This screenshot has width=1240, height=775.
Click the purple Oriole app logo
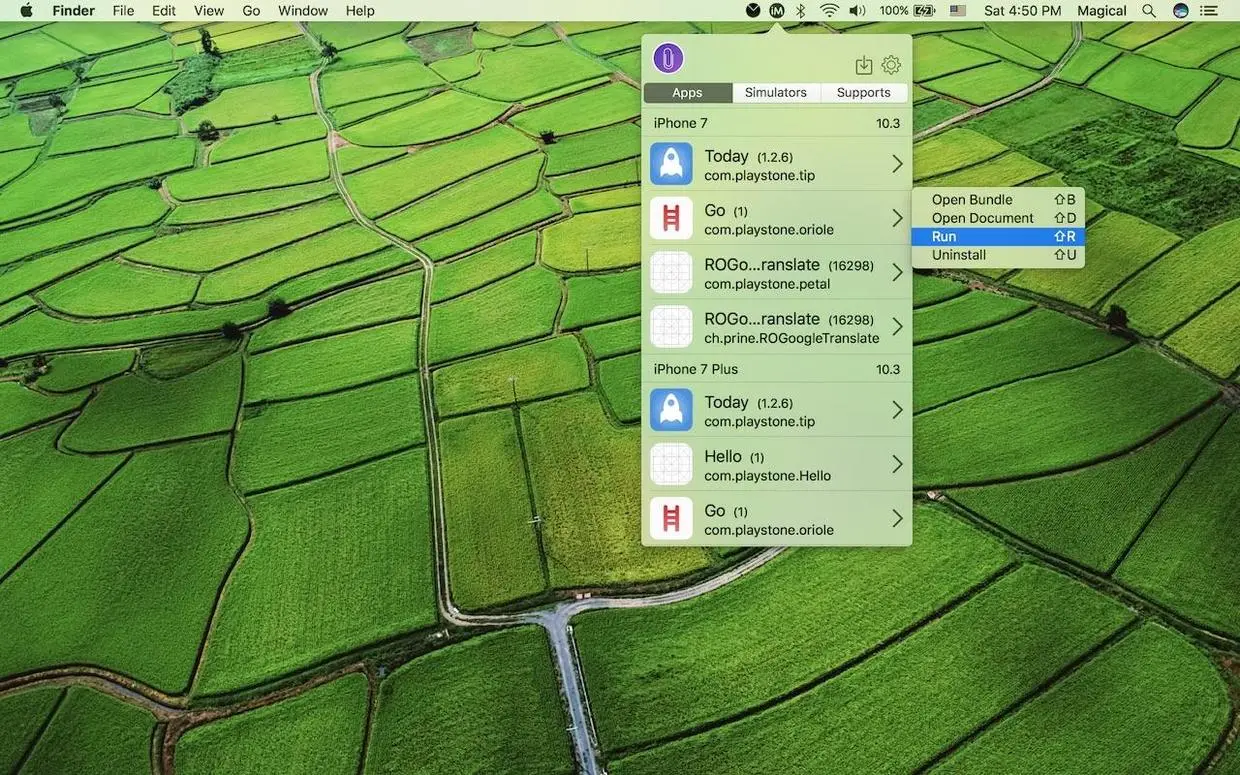click(668, 58)
